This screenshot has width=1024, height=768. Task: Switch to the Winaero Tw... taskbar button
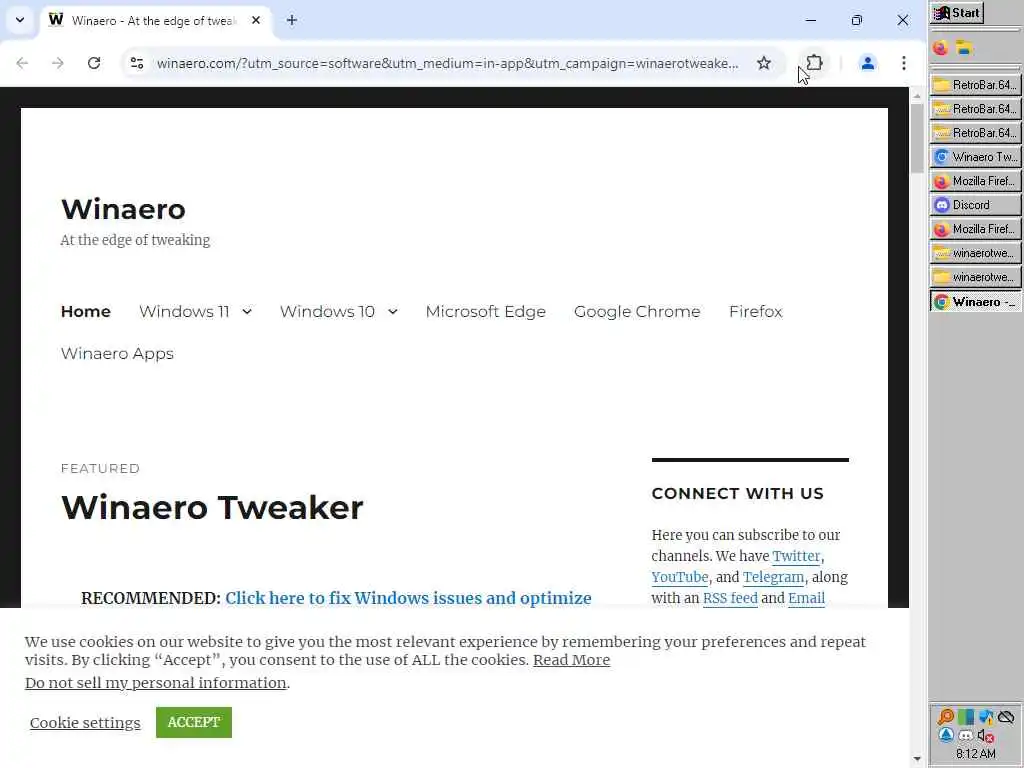coord(976,157)
